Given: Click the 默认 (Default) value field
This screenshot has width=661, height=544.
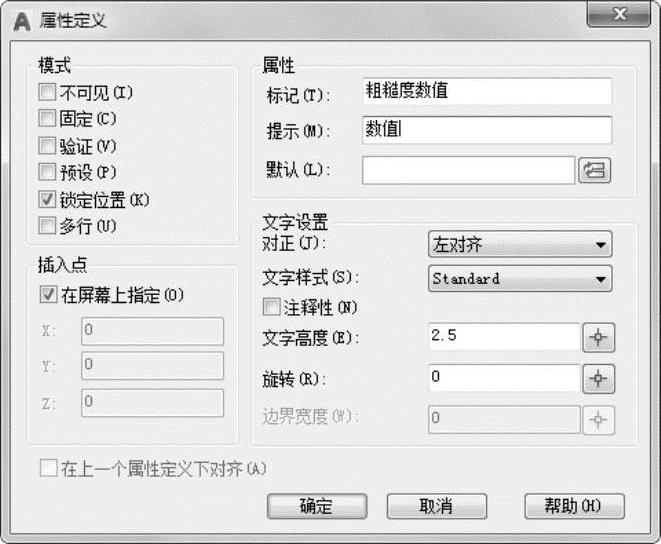Looking at the screenshot, I should coord(468,171).
